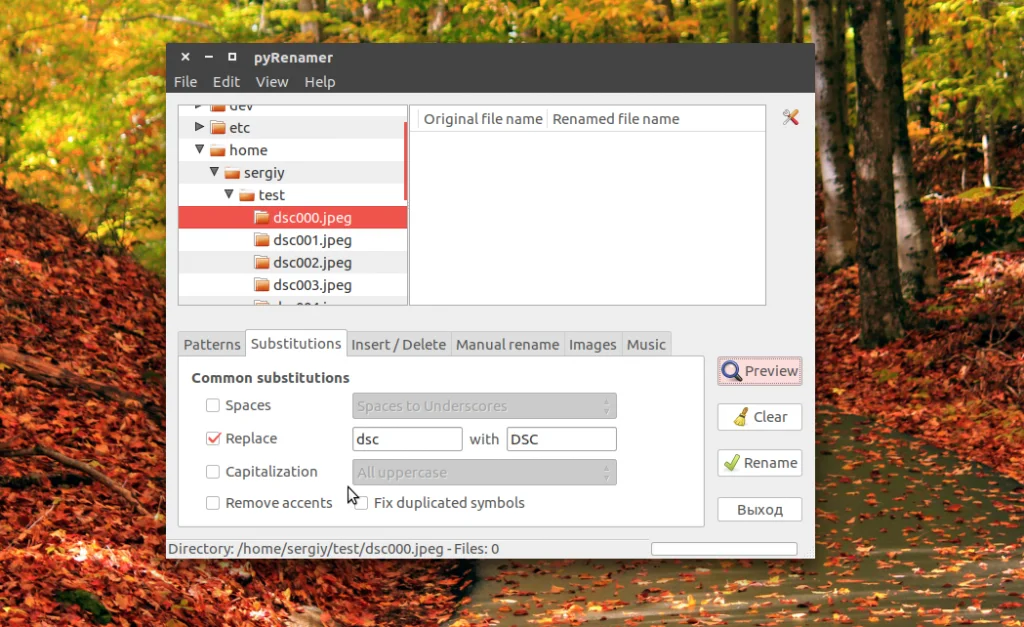Collapse the test folder arrow
Screen dimensions: 1024x627
229,194
